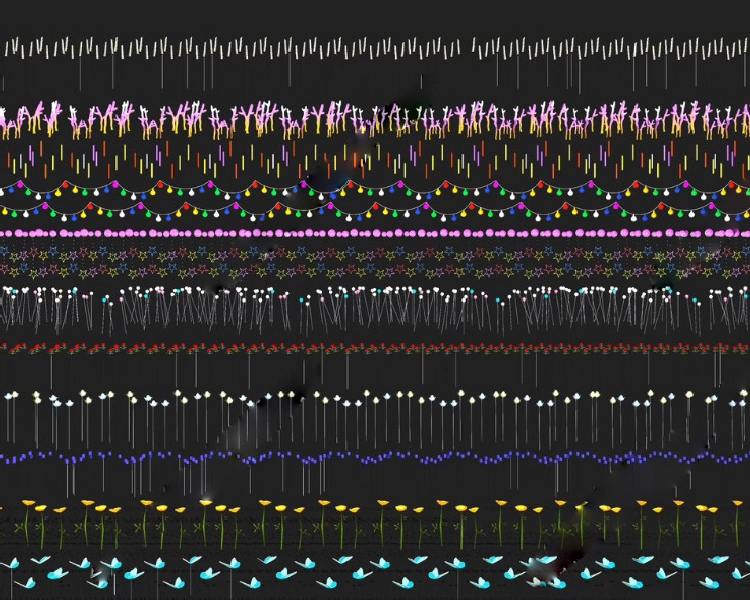This screenshot has height=600, width=750.
Task: Select the blue-violet wavy bead string
Action: click(375, 458)
